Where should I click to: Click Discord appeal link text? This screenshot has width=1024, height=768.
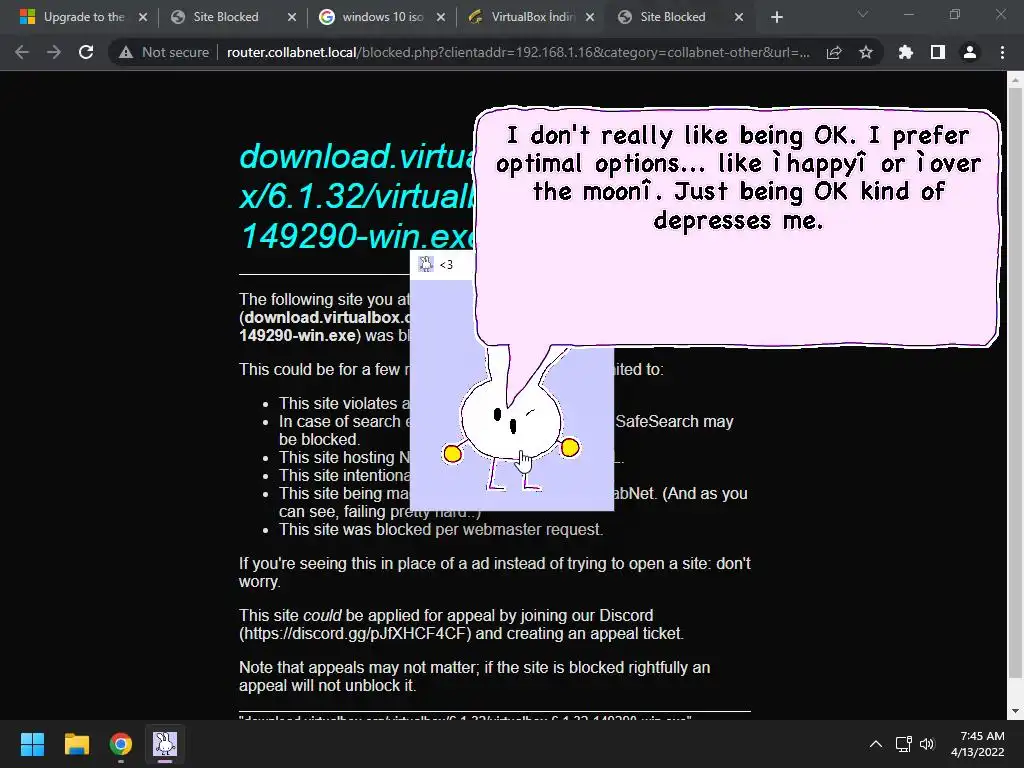[x=355, y=633]
